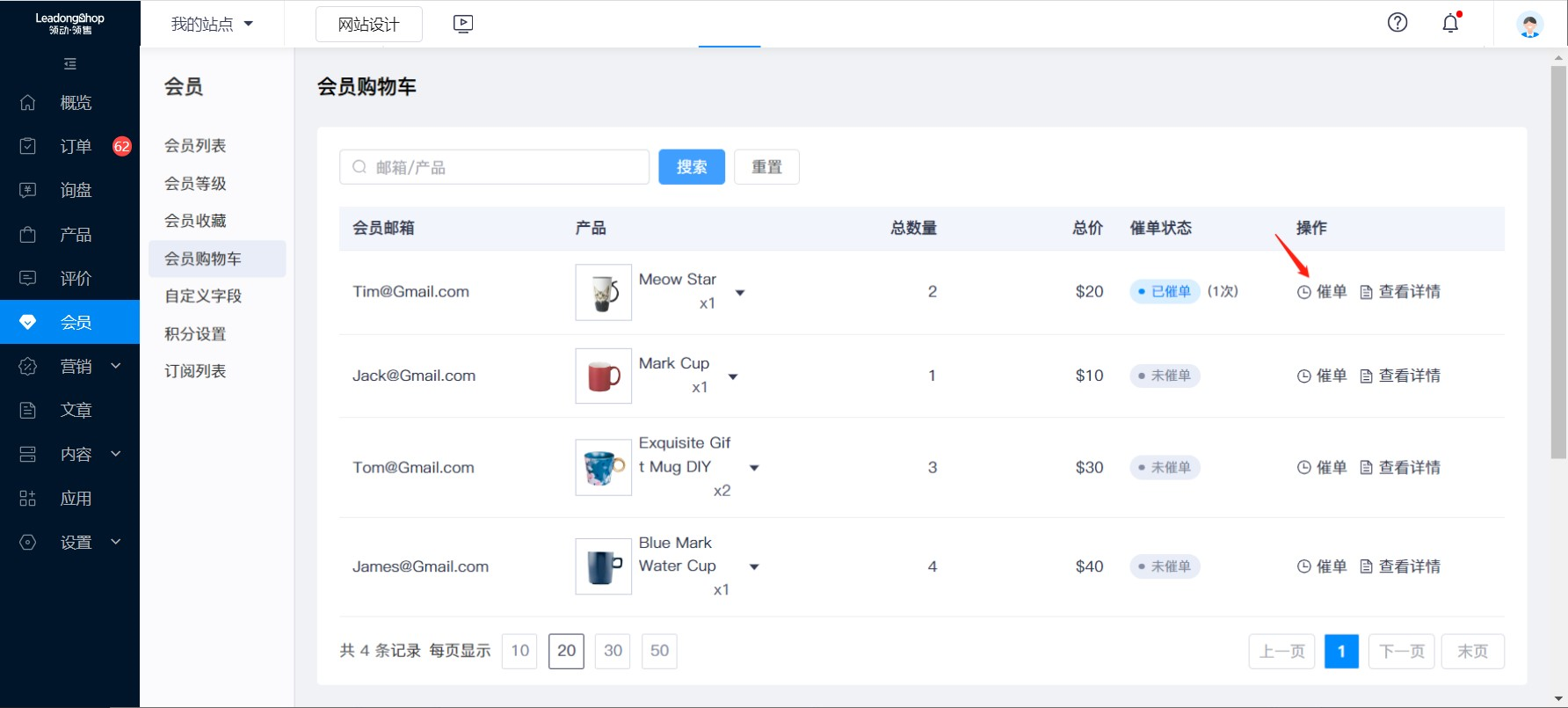Expand the 营销 sidebar chevron
The height and width of the screenshot is (708, 1568).
coord(116,366)
